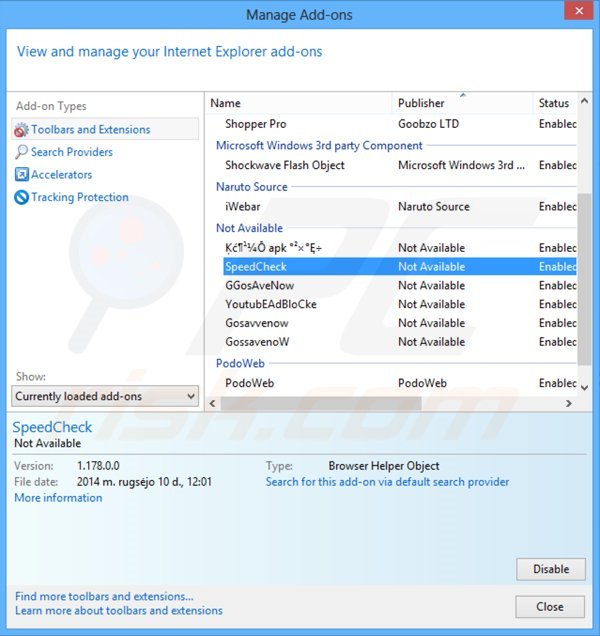The image size is (600, 636).
Task: Select the PodoWeb add-on entry
Action: click(249, 383)
